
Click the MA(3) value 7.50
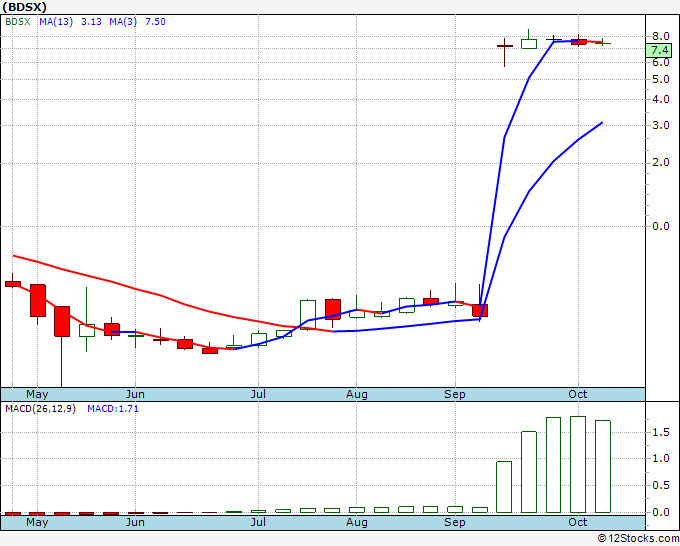coord(155,22)
